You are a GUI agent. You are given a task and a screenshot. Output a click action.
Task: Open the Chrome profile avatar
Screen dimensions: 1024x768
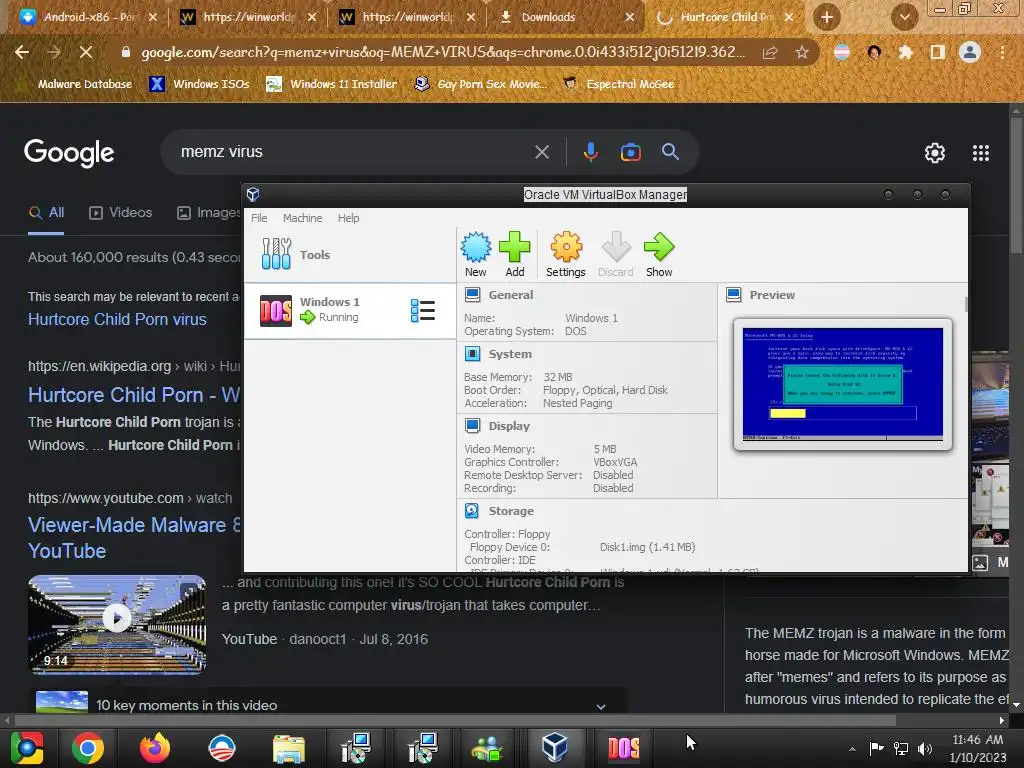(970, 52)
